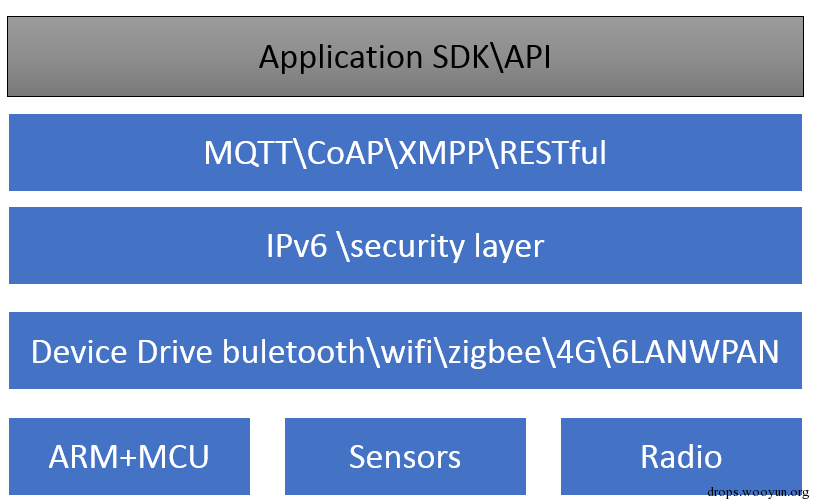Select the Radio box

click(x=680, y=457)
